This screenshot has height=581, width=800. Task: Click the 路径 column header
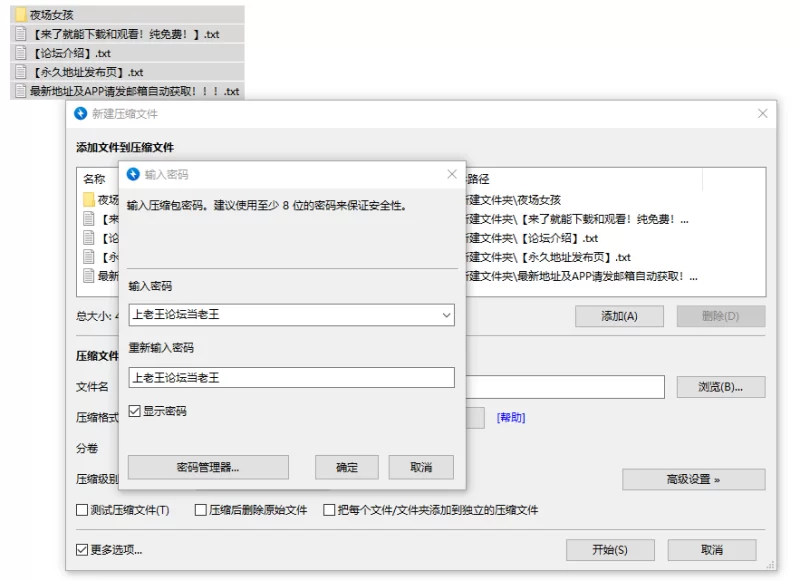coord(478,179)
